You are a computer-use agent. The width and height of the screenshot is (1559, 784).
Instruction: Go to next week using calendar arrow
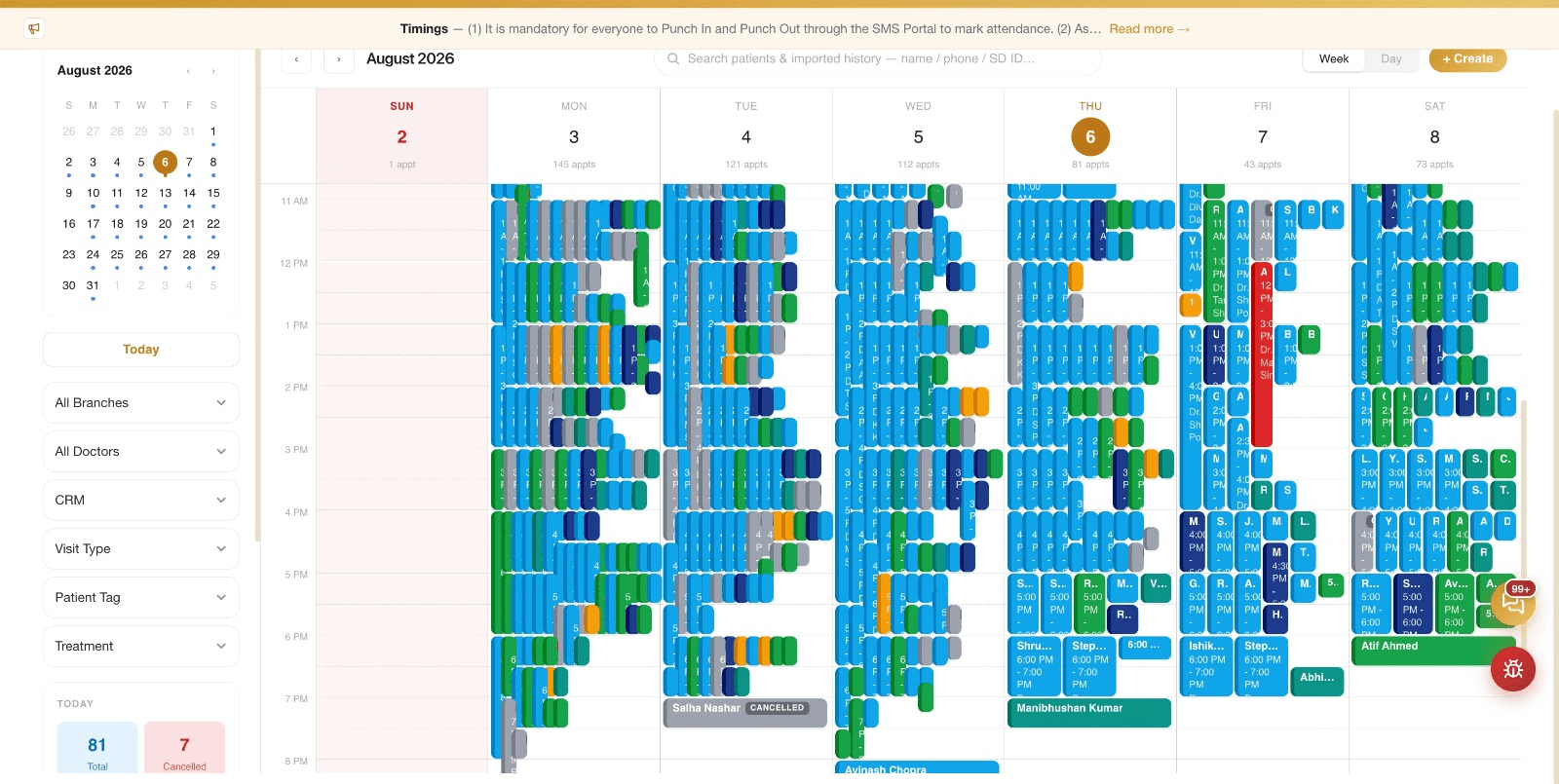click(x=339, y=59)
